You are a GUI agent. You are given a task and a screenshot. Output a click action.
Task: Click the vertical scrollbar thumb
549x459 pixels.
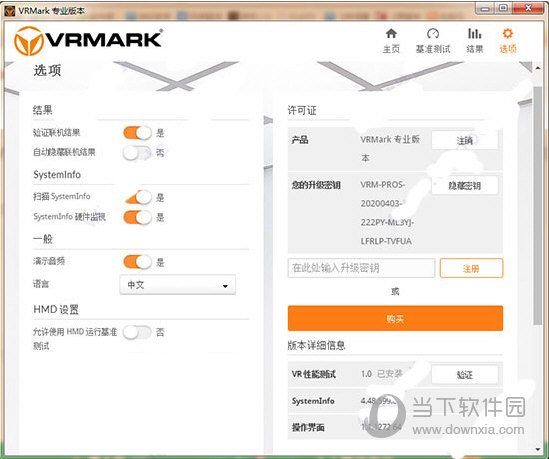pyautogui.click(x=537, y=206)
